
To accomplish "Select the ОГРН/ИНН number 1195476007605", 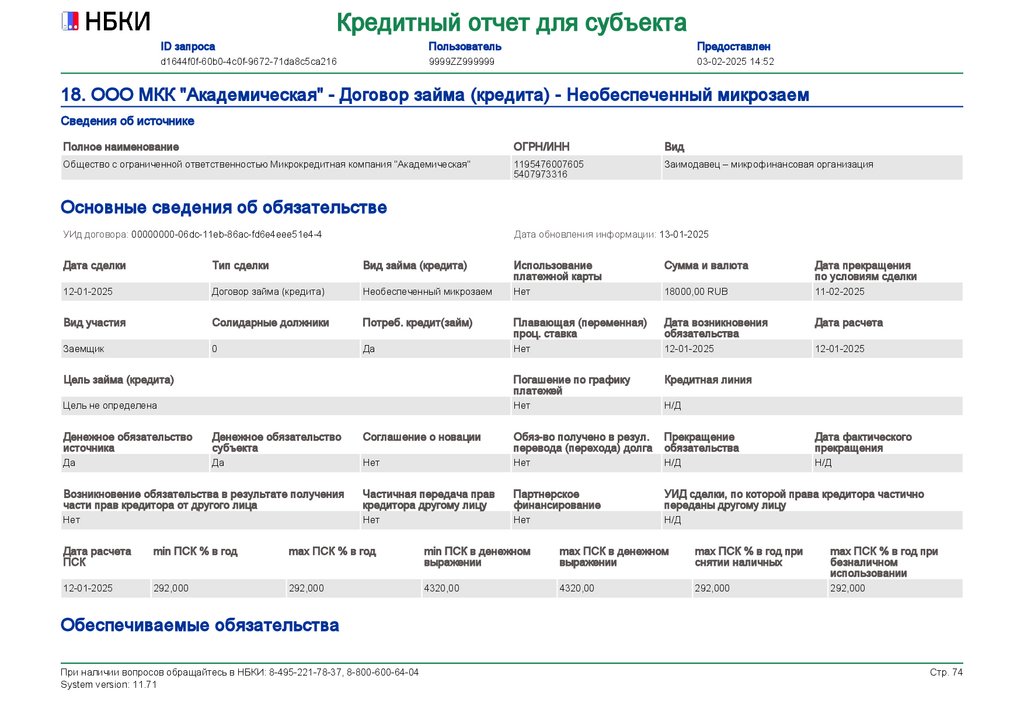I will 549,165.
